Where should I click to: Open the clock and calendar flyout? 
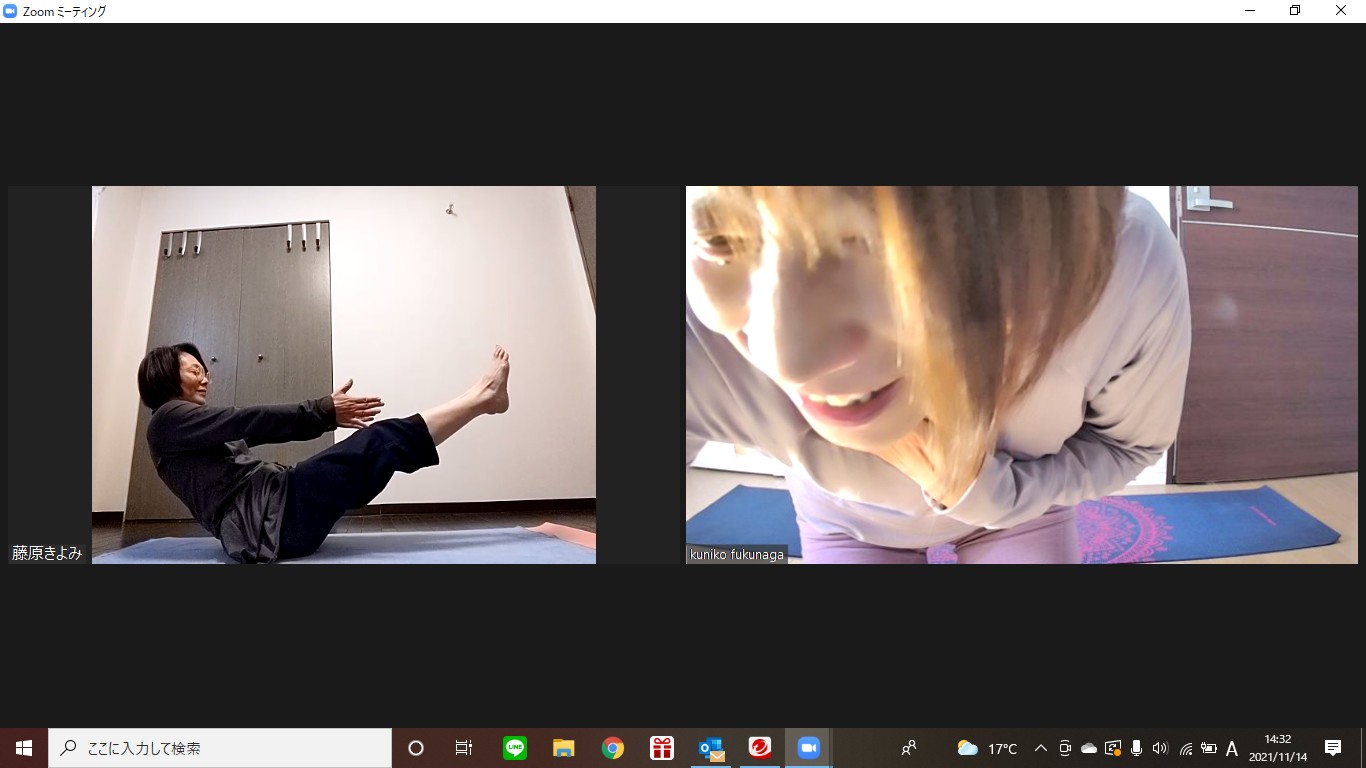[1278, 748]
